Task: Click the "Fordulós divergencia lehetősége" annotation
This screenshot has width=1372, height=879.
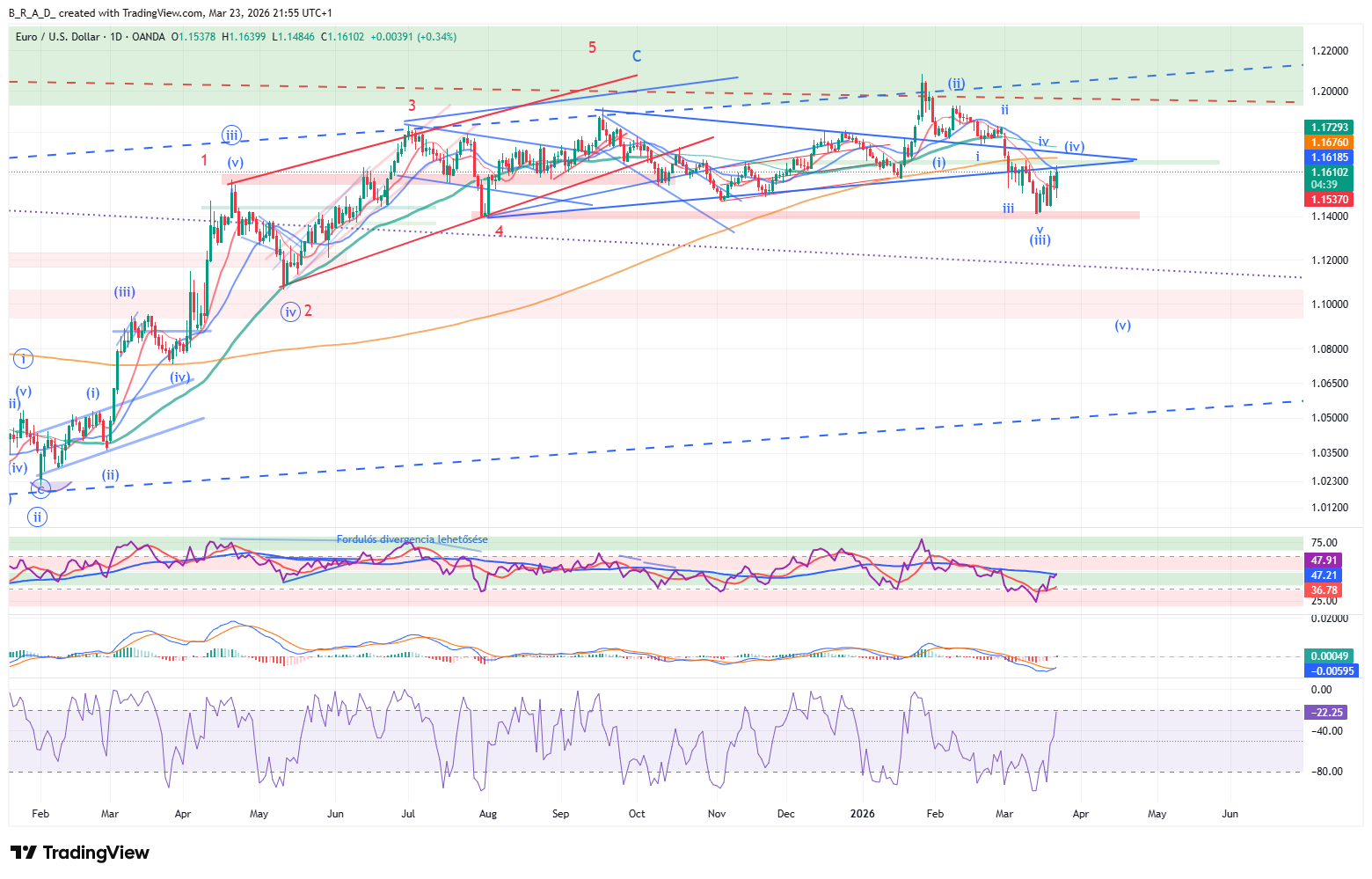Action: [x=412, y=539]
